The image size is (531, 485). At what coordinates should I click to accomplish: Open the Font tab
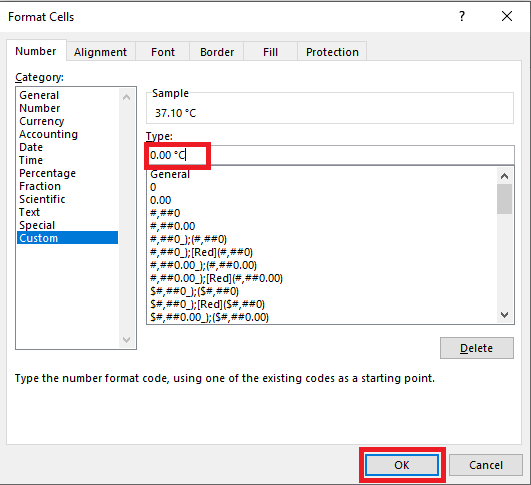pyautogui.click(x=163, y=52)
